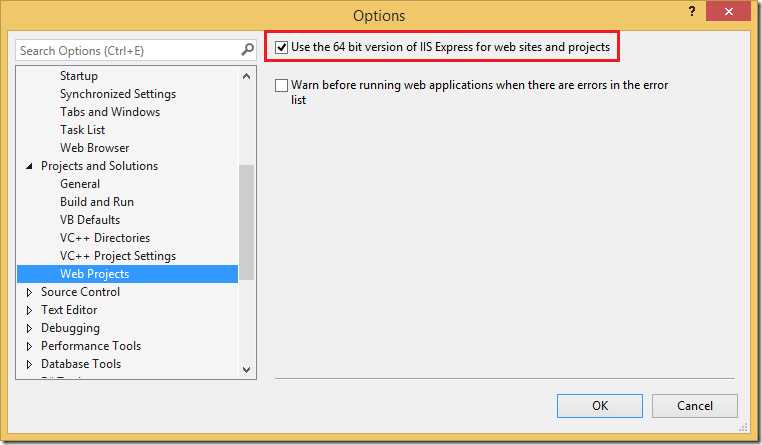The image size is (762, 445).
Task: Select Build and Run settings
Action: click(x=96, y=202)
